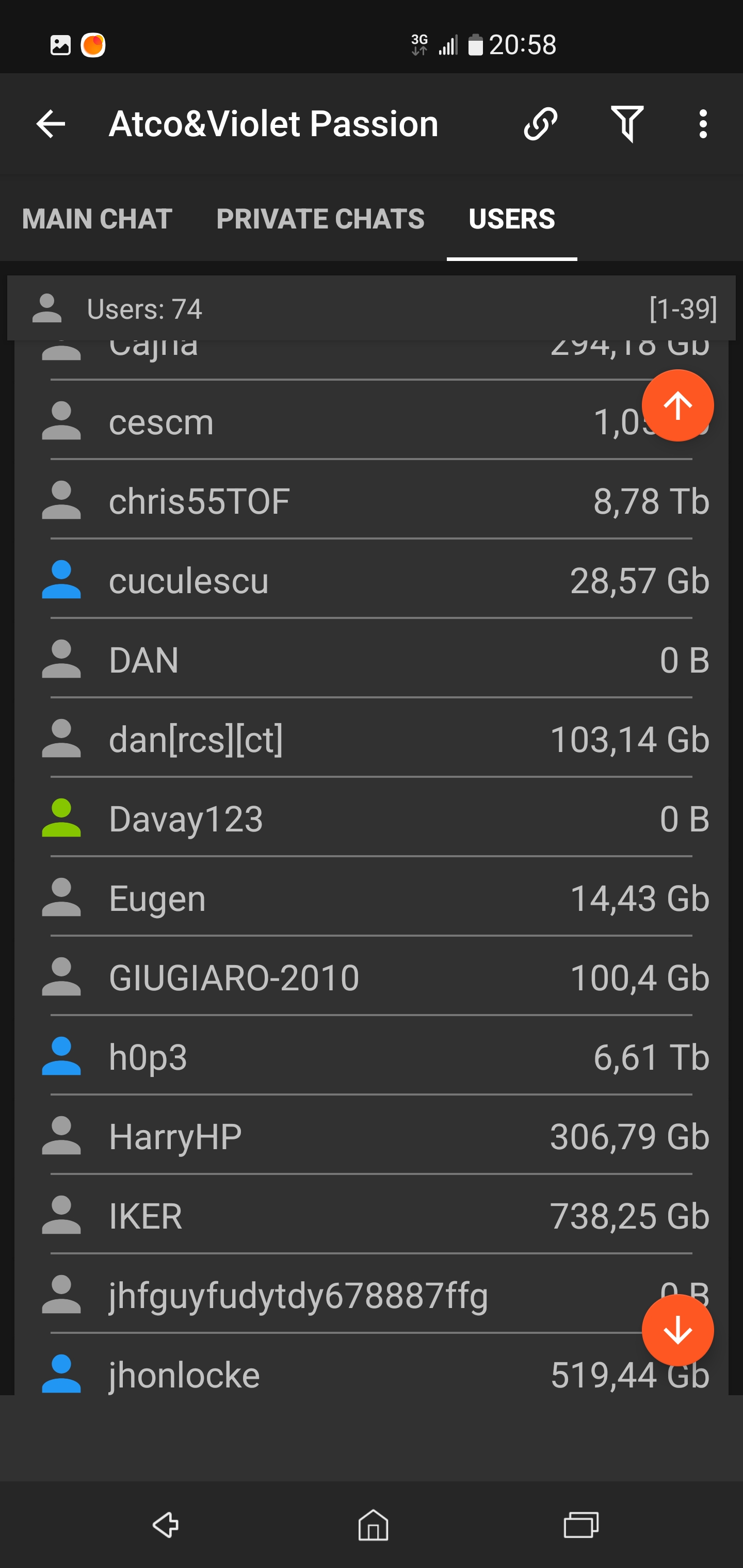743x1568 pixels.
Task: Tap the blue avatar icon beside h0p3
Action: tap(61, 1057)
